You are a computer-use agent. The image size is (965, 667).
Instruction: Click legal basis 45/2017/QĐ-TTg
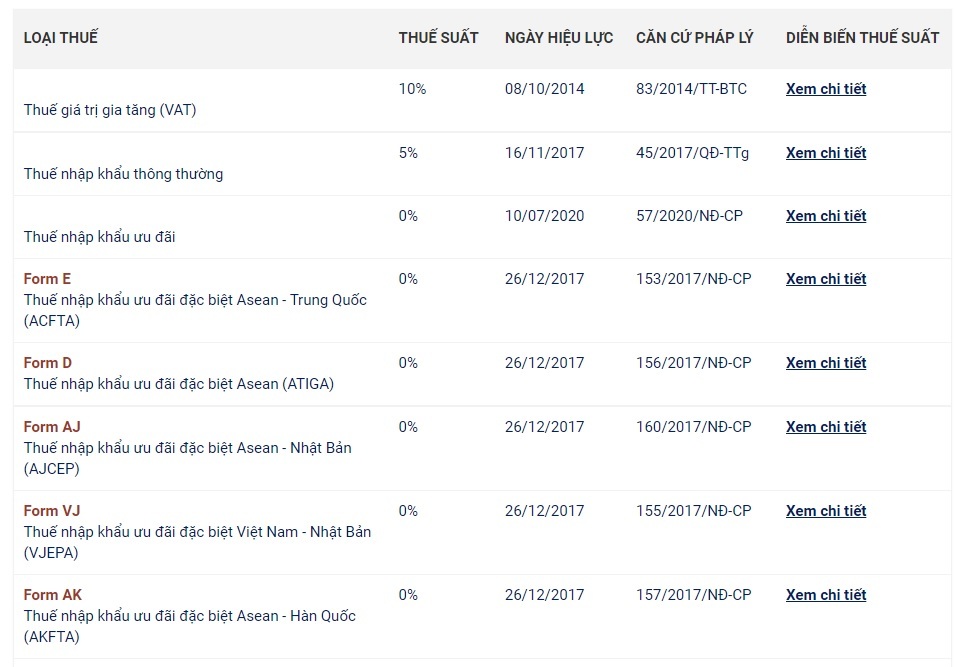click(x=692, y=153)
